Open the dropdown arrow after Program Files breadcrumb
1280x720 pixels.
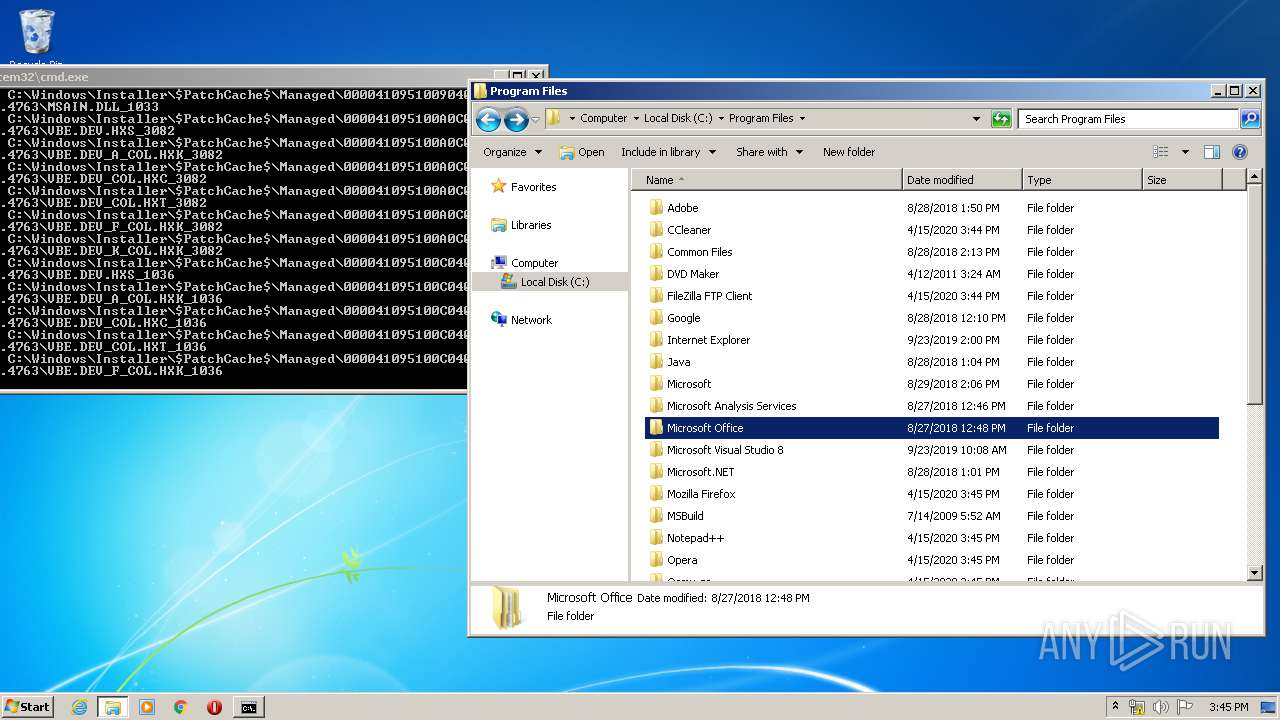click(802, 118)
